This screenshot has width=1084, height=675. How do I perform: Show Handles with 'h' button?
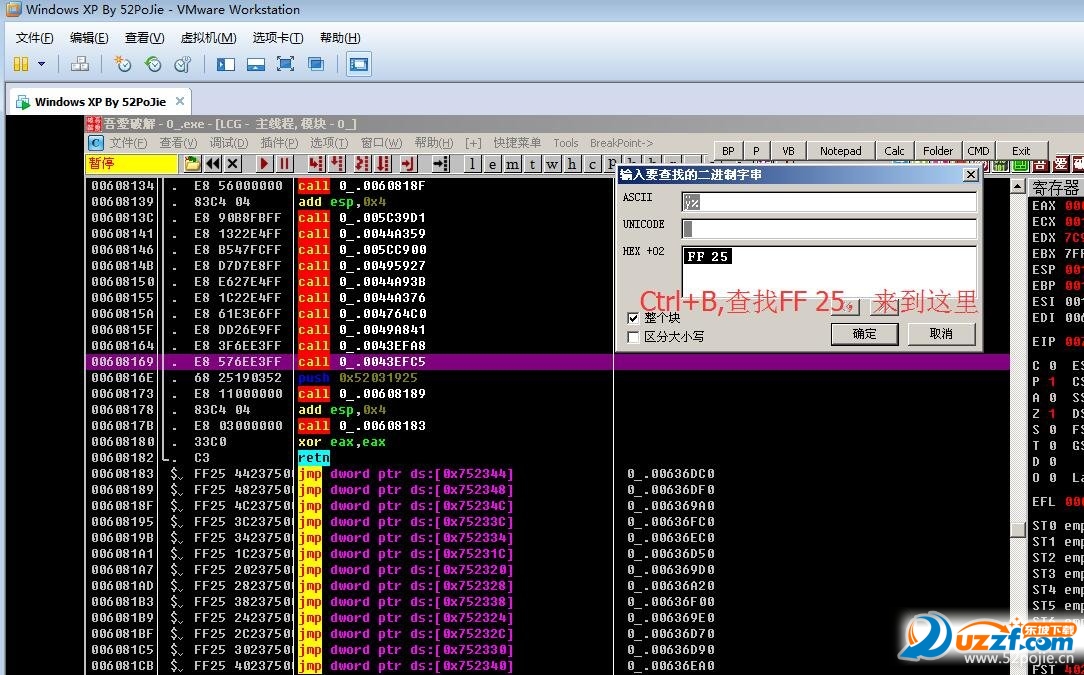tap(572, 165)
